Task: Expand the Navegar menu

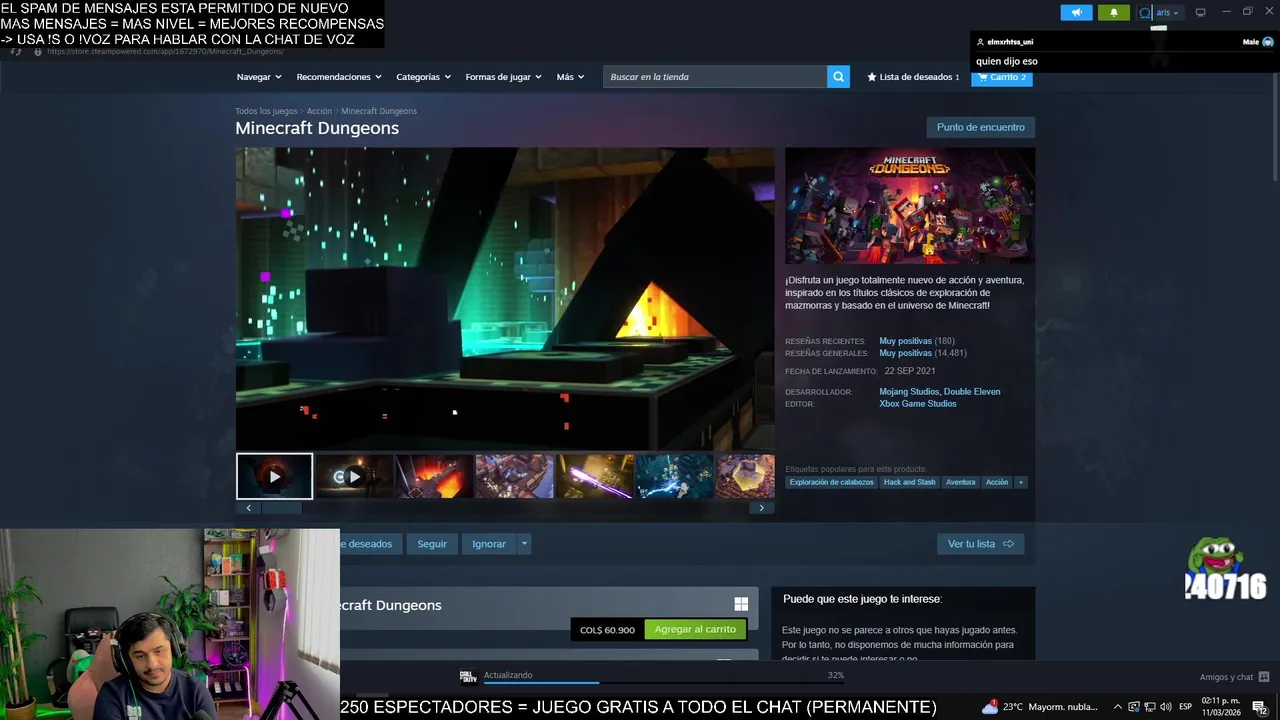Action: [259, 77]
